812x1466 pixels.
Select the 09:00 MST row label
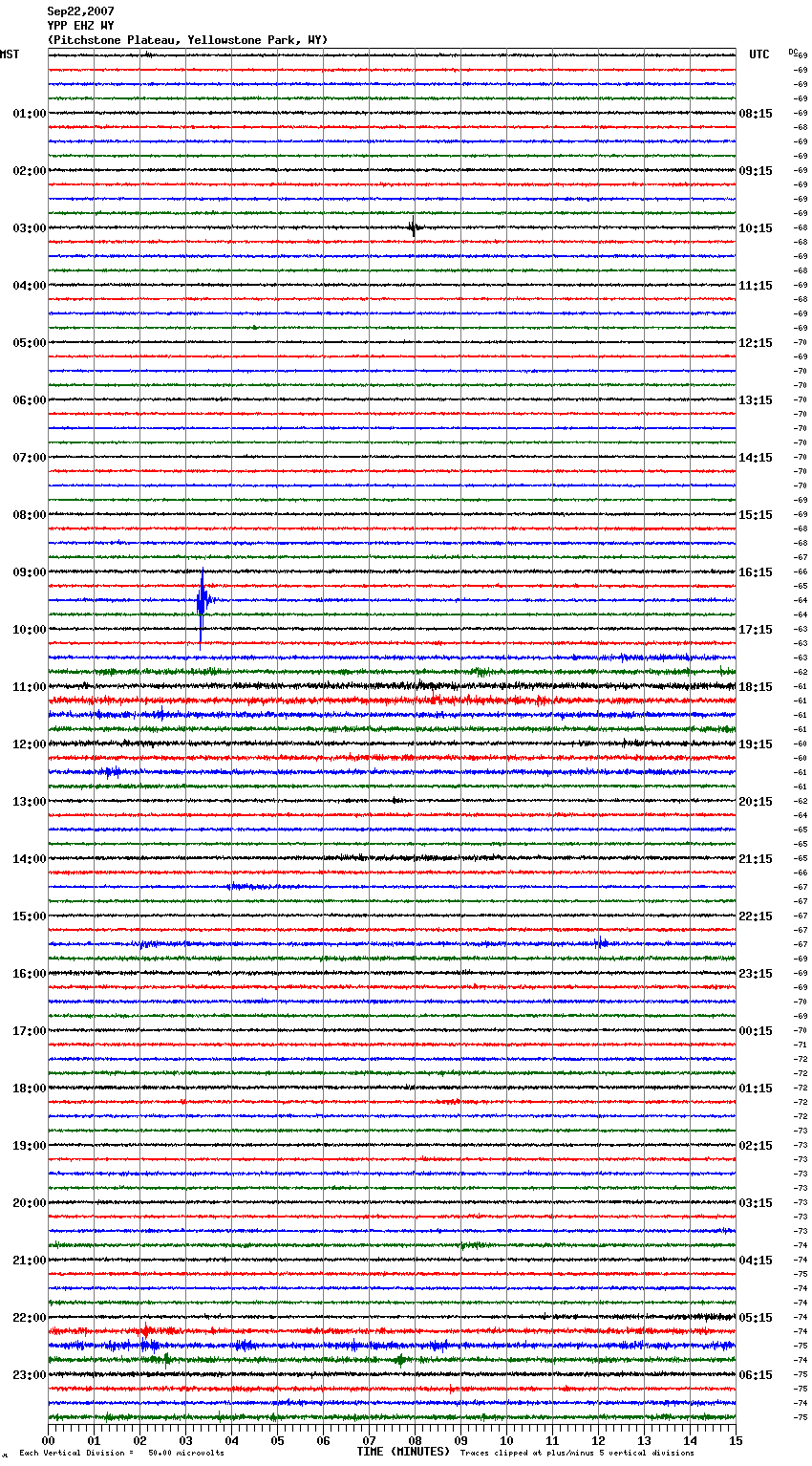[30, 572]
